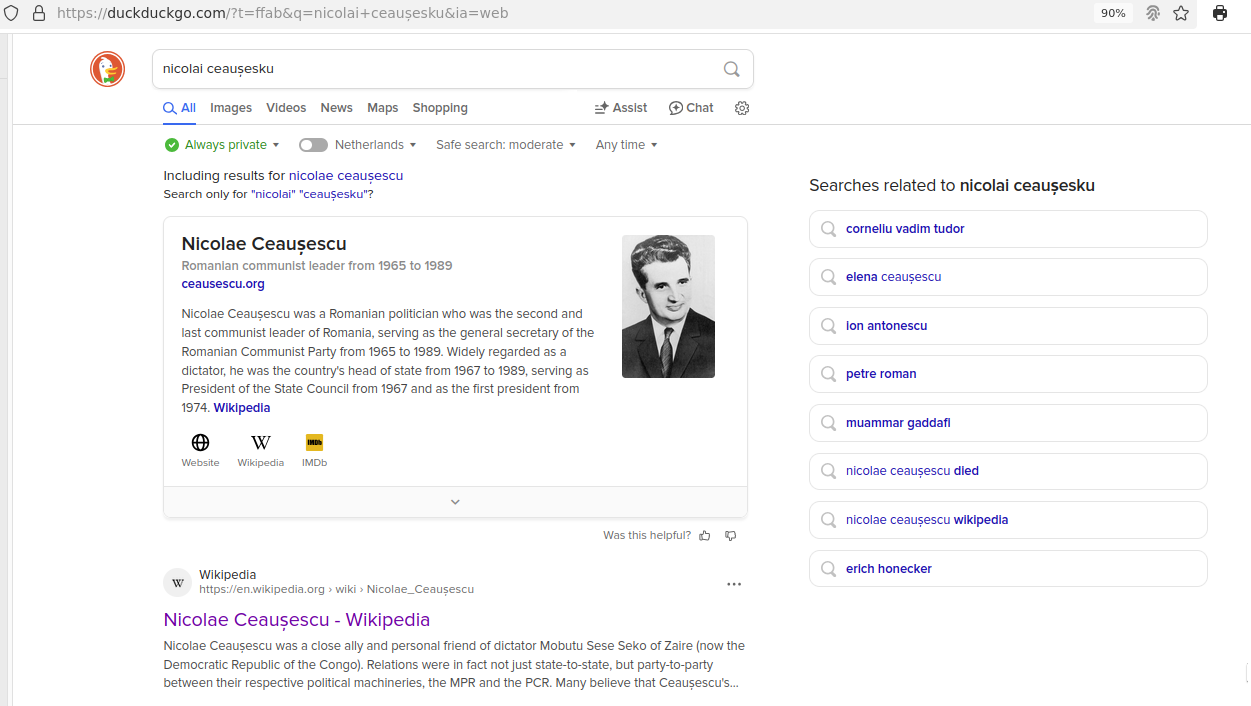Select related search erich honecker
Image resolution: width=1251 pixels, height=706 pixels.
pyautogui.click(x=1008, y=569)
